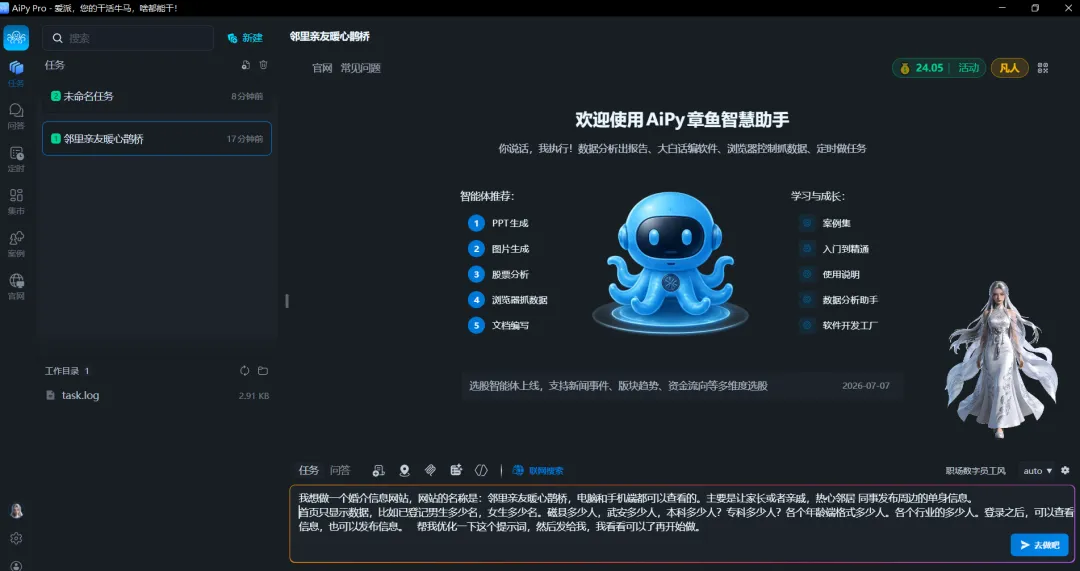Open settings gear in the left sidebar
The width and height of the screenshot is (1080, 571).
(x=16, y=539)
